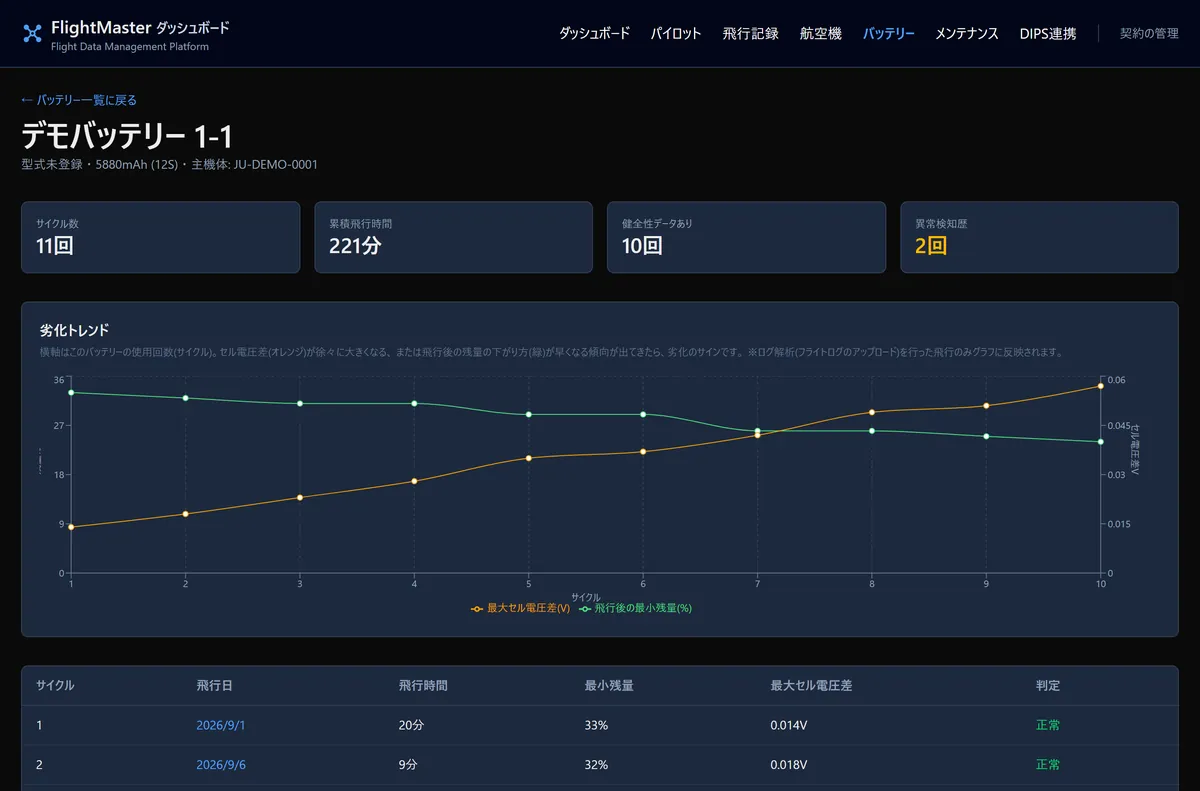Image resolution: width=1200 pixels, height=791 pixels.
Task: Click the 判定 column header
Action: pyautogui.click(x=1048, y=686)
